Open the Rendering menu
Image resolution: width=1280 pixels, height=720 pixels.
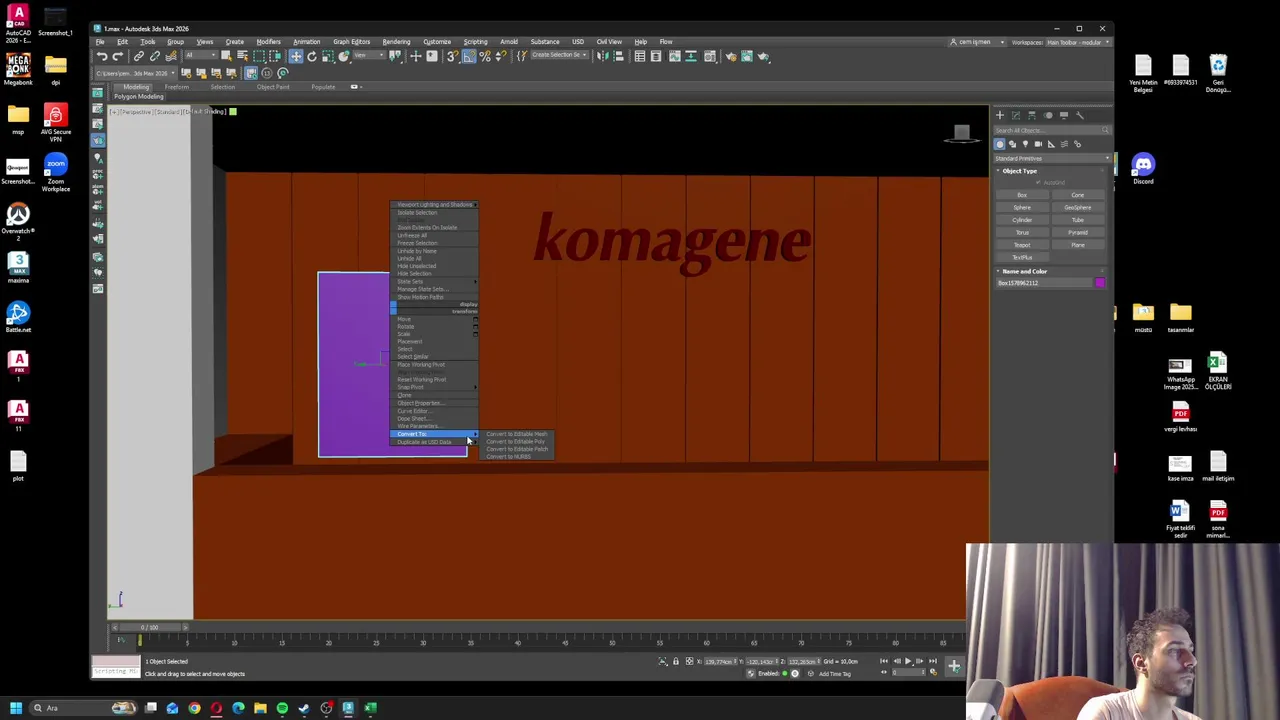click(x=396, y=42)
